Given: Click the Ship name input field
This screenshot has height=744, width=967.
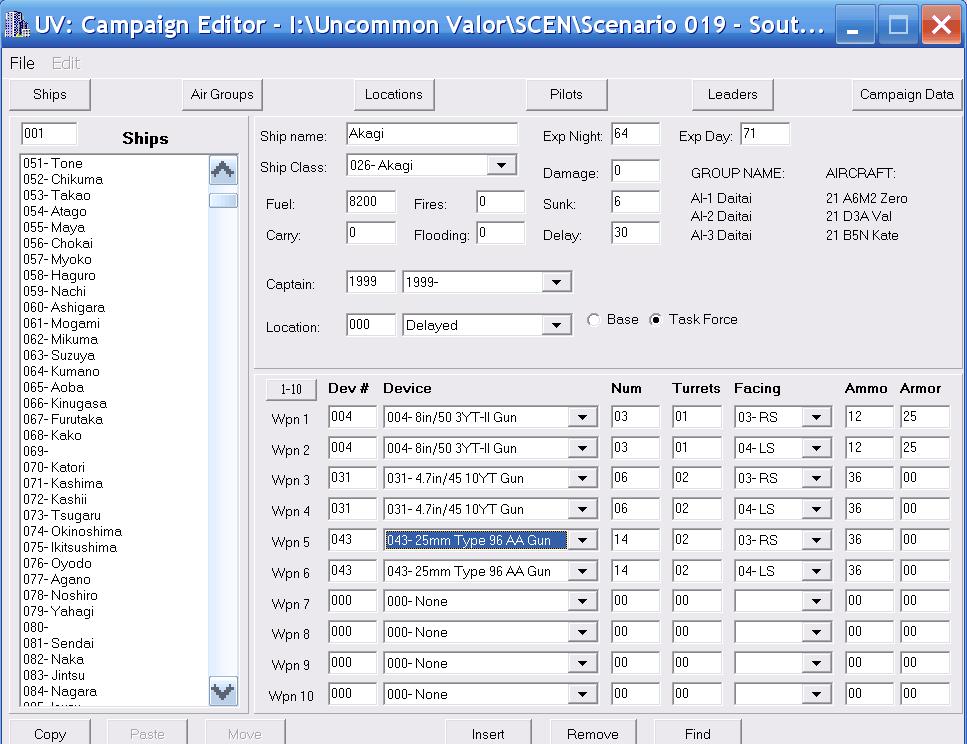Looking at the screenshot, I should point(432,134).
